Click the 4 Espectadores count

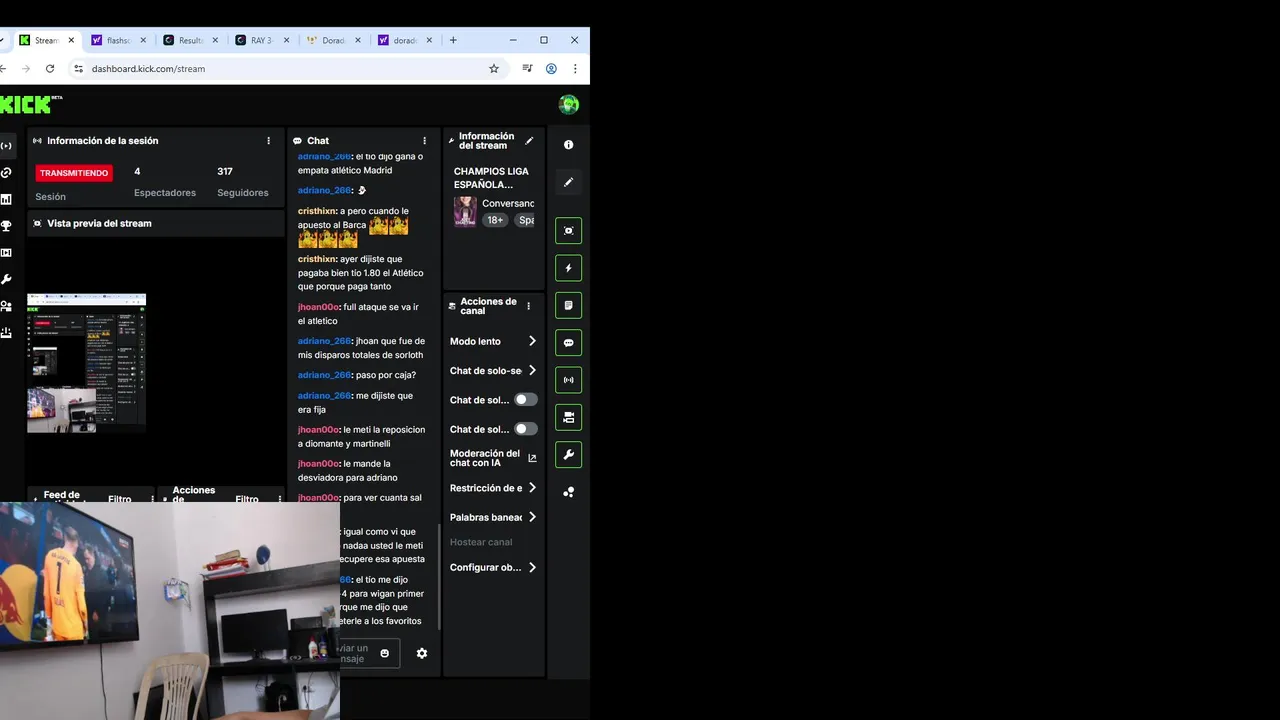pyautogui.click(x=137, y=171)
